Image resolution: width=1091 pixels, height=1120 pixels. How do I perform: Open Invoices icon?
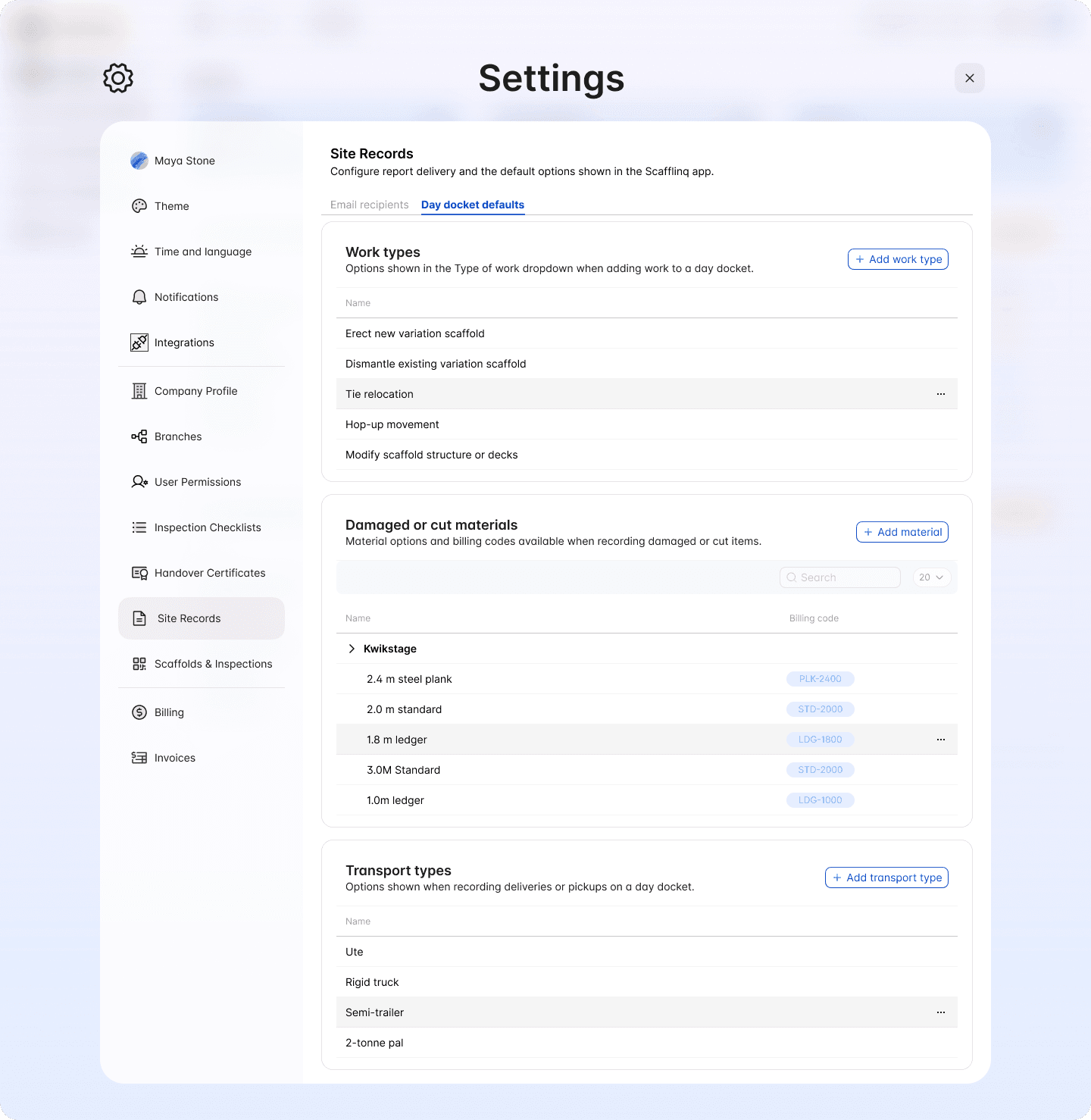pos(139,758)
